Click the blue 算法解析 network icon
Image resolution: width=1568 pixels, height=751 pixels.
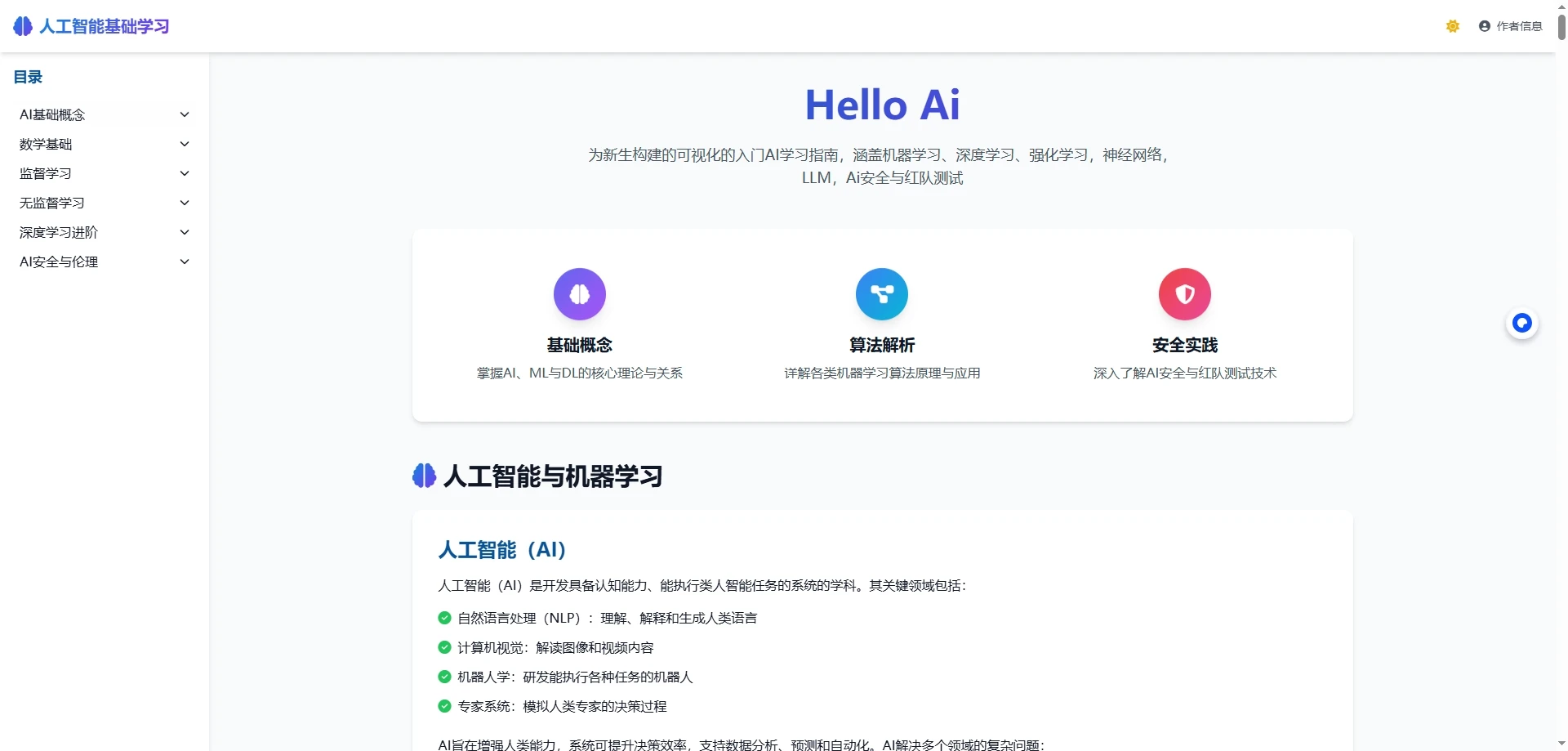click(882, 294)
